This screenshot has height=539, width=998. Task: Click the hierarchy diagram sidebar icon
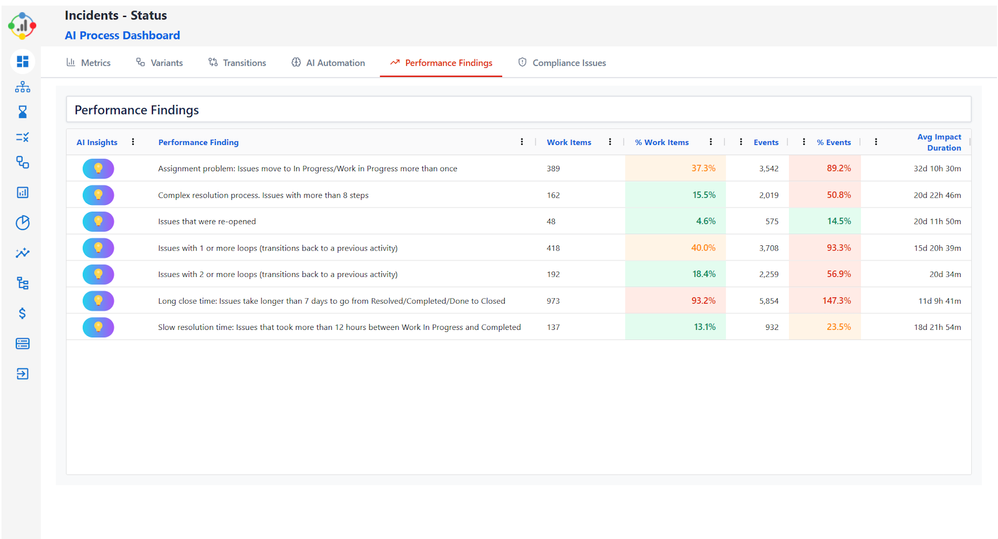tap(22, 87)
